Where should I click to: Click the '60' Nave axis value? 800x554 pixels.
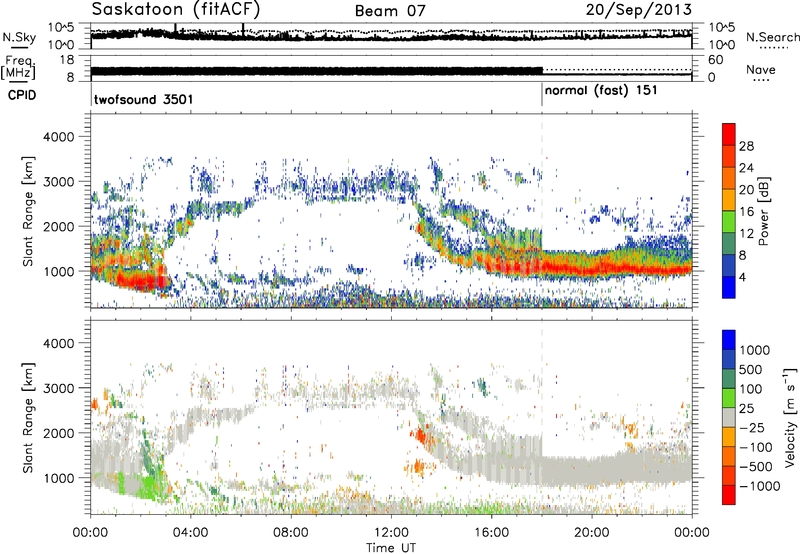point(715,60)
